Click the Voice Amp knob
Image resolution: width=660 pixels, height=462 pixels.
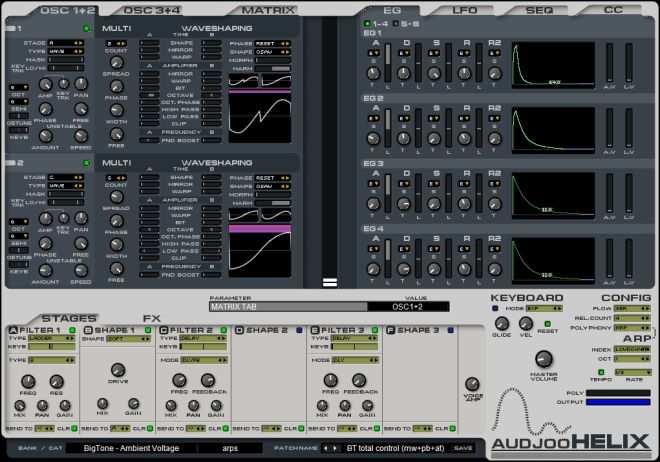[470, 383]
